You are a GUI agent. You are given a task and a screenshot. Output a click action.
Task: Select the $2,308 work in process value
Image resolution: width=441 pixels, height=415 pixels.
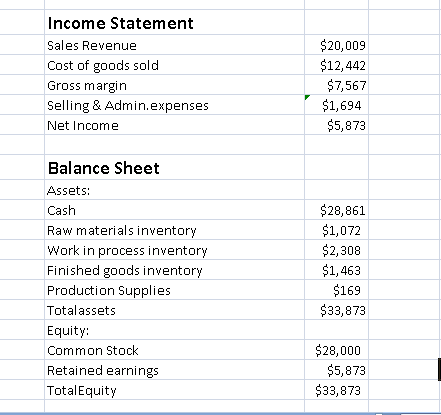pyautogui.click(x=336, y=250)
